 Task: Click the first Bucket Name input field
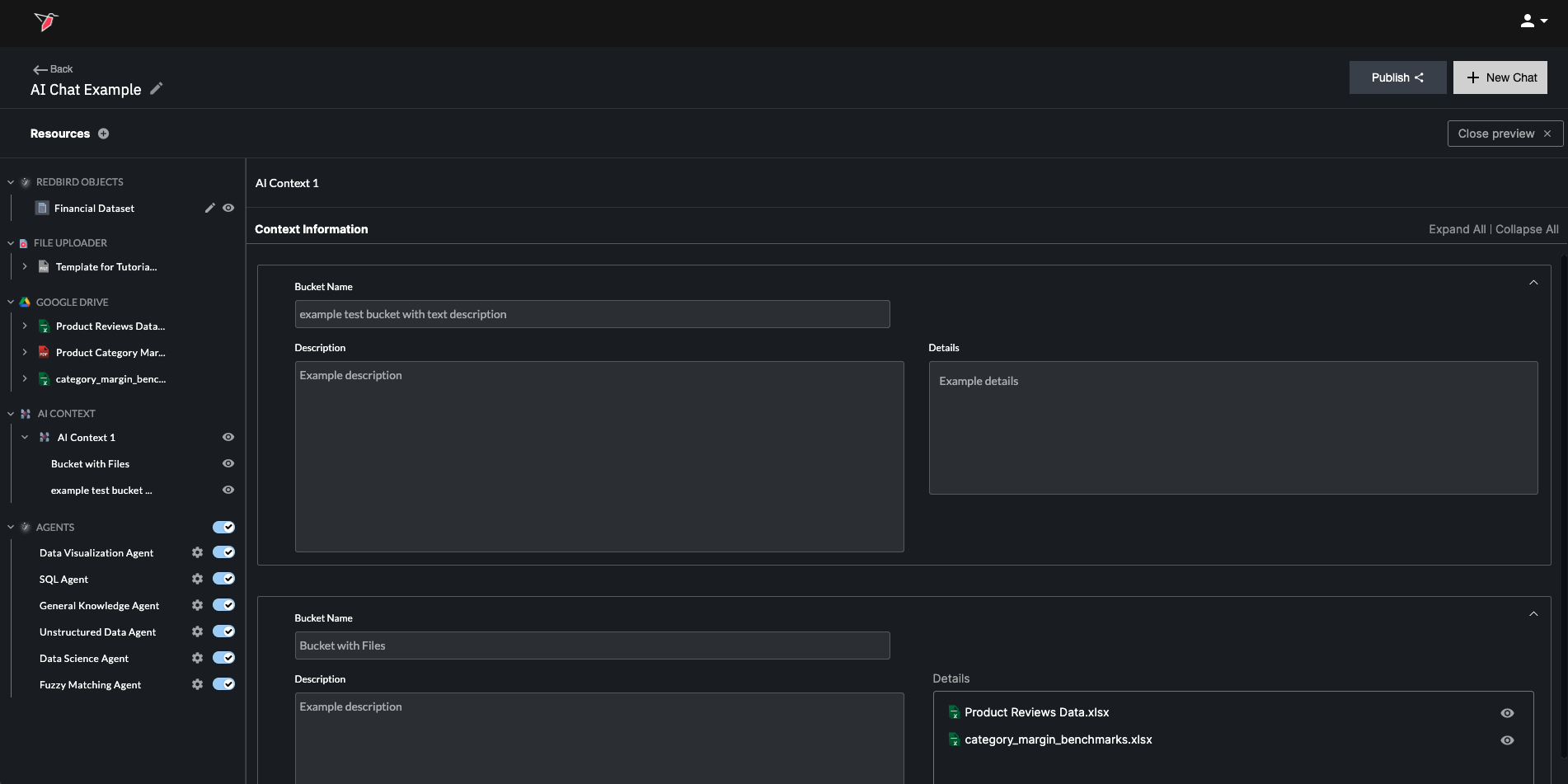(x=592, y=314)
